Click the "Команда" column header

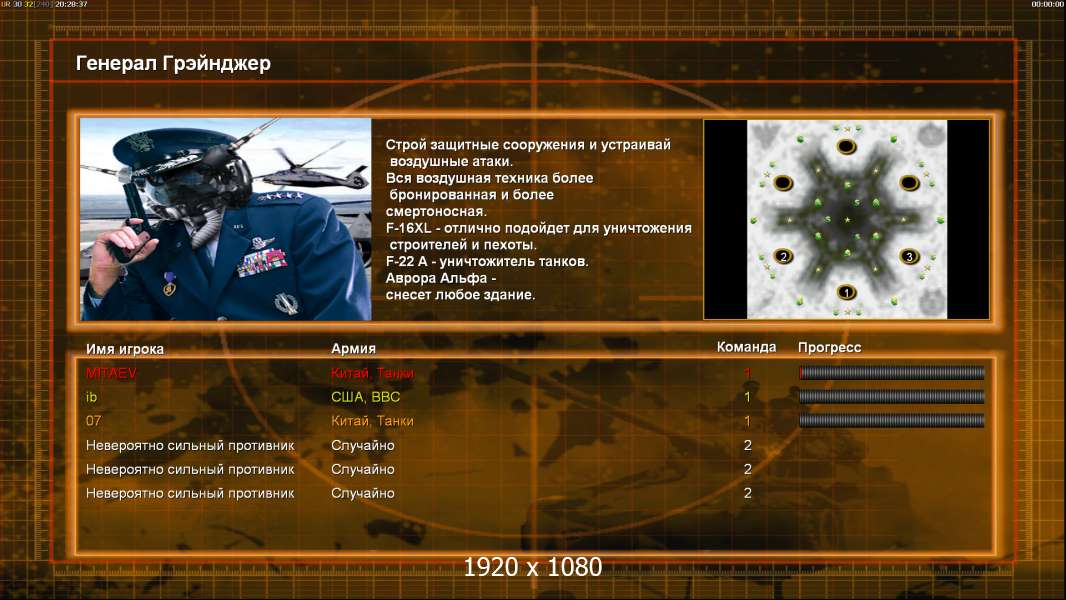click(746, 347)
